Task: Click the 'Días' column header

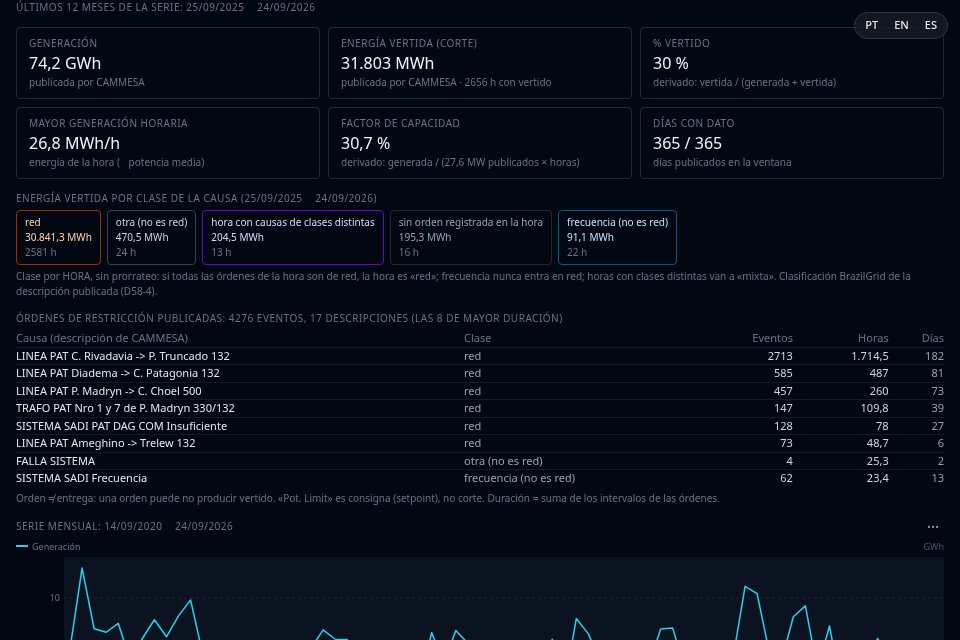Action: coord(932,338)
